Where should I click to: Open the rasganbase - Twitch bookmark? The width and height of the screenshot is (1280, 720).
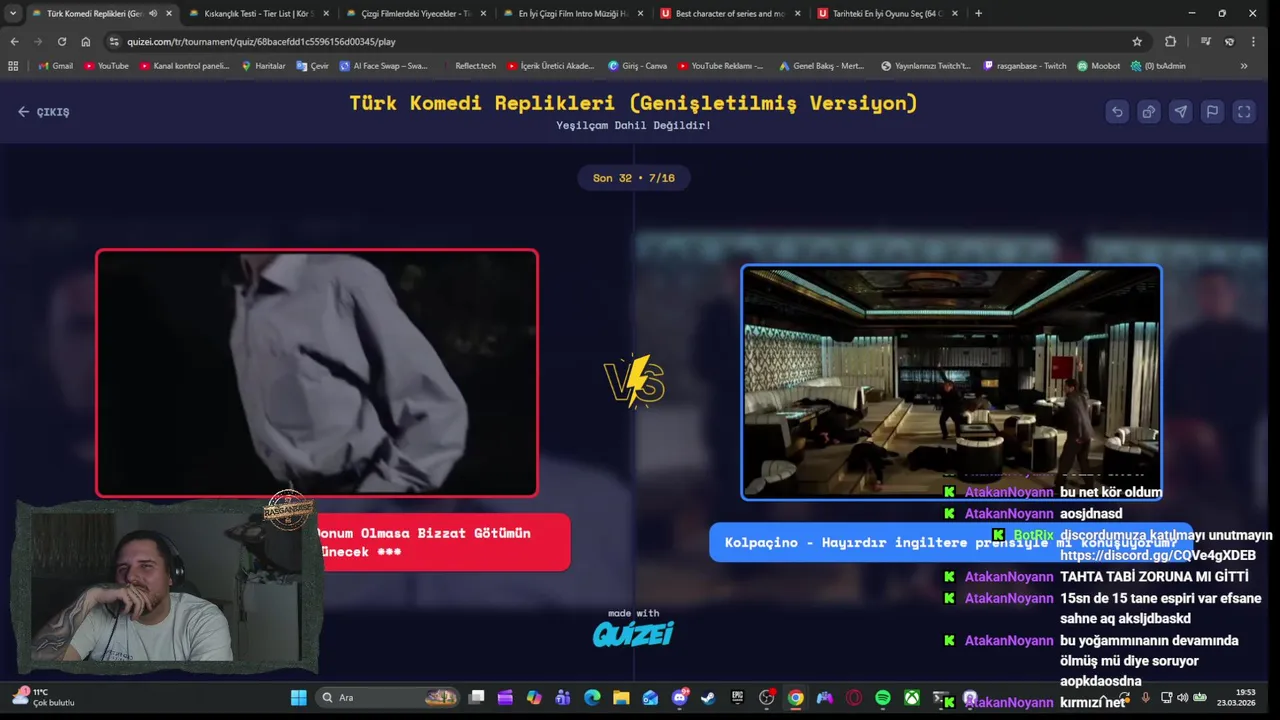pos(1025,66)
